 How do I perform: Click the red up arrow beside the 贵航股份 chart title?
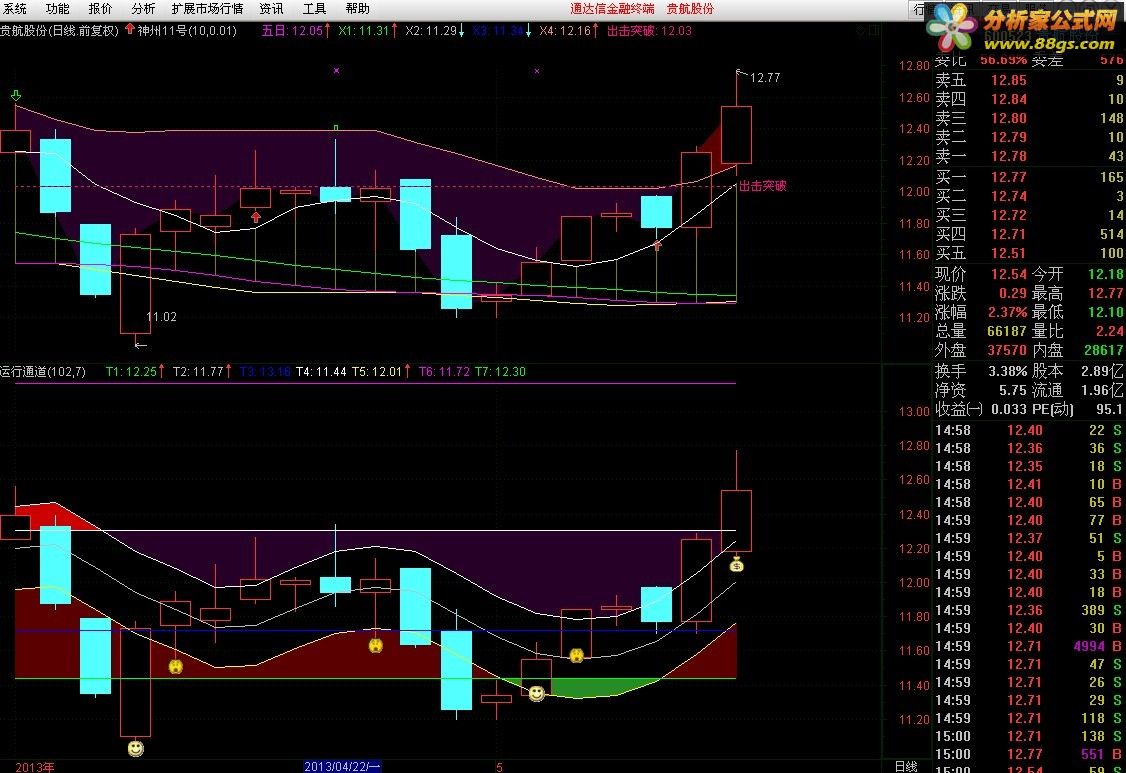[129, 29]
